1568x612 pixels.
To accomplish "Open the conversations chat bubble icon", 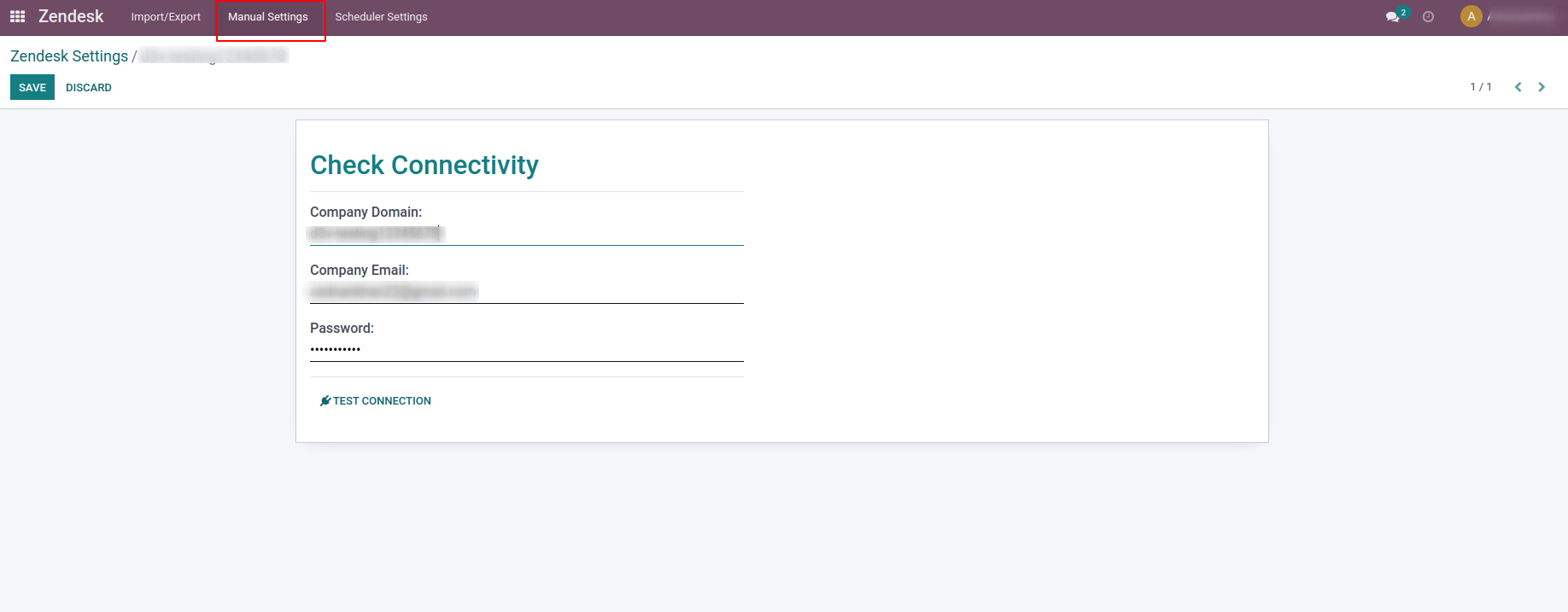I will coord(1392,17).
